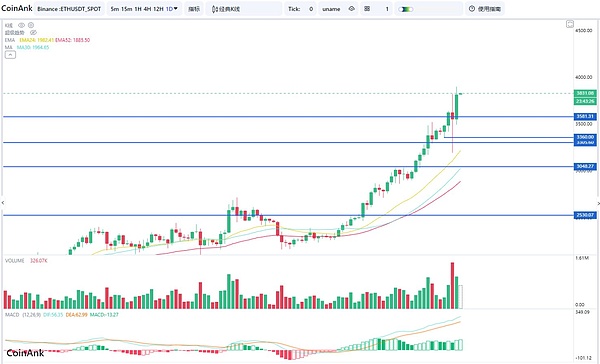The width and height of the screenshot is (600, 364).
Task: Click the MACD DEA value
Action: click(x=77, y=315)
